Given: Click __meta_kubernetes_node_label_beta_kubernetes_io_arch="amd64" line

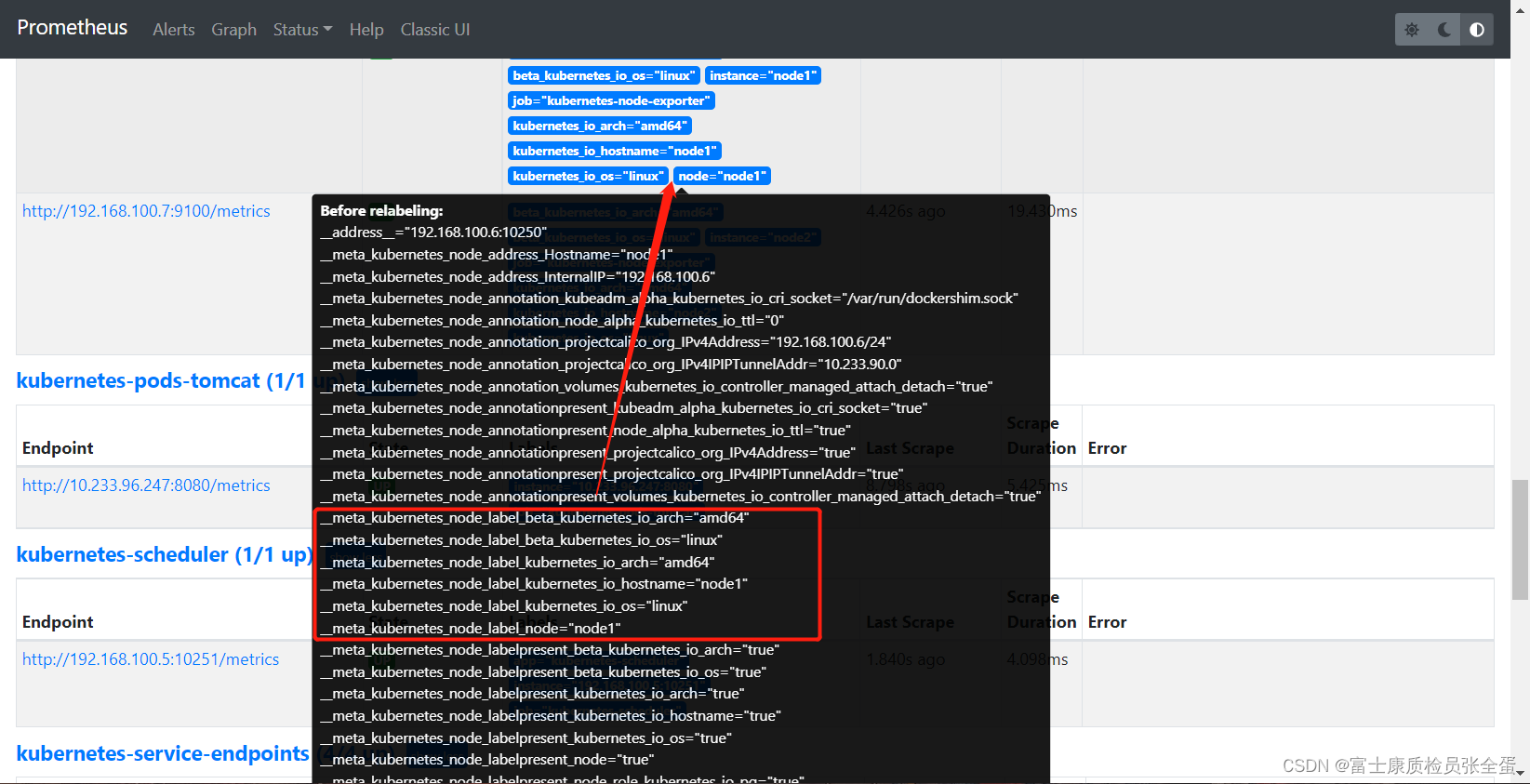Looking at the screenshot, I should [535, 518].
